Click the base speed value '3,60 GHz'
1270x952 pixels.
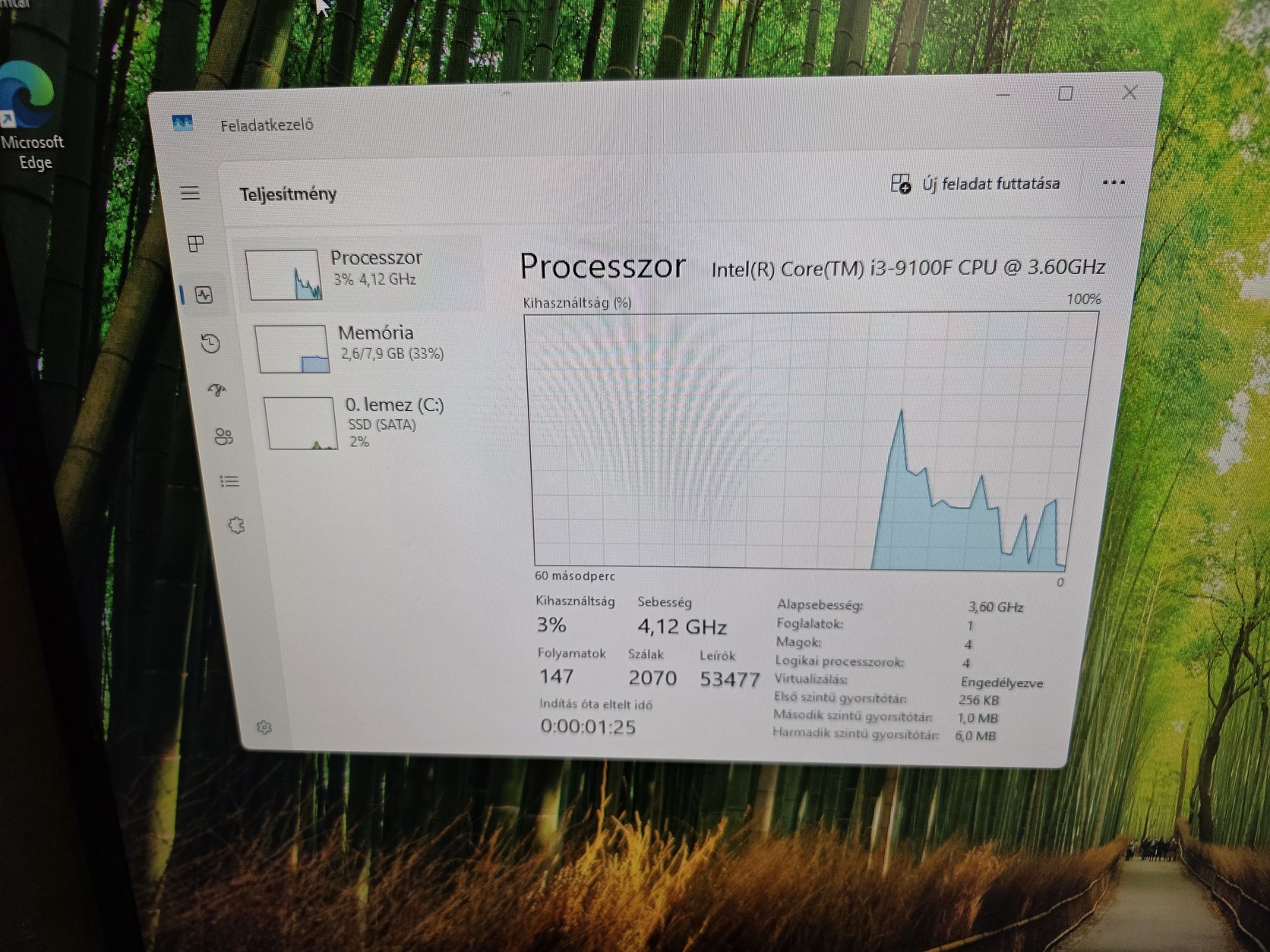coord(996,607)
